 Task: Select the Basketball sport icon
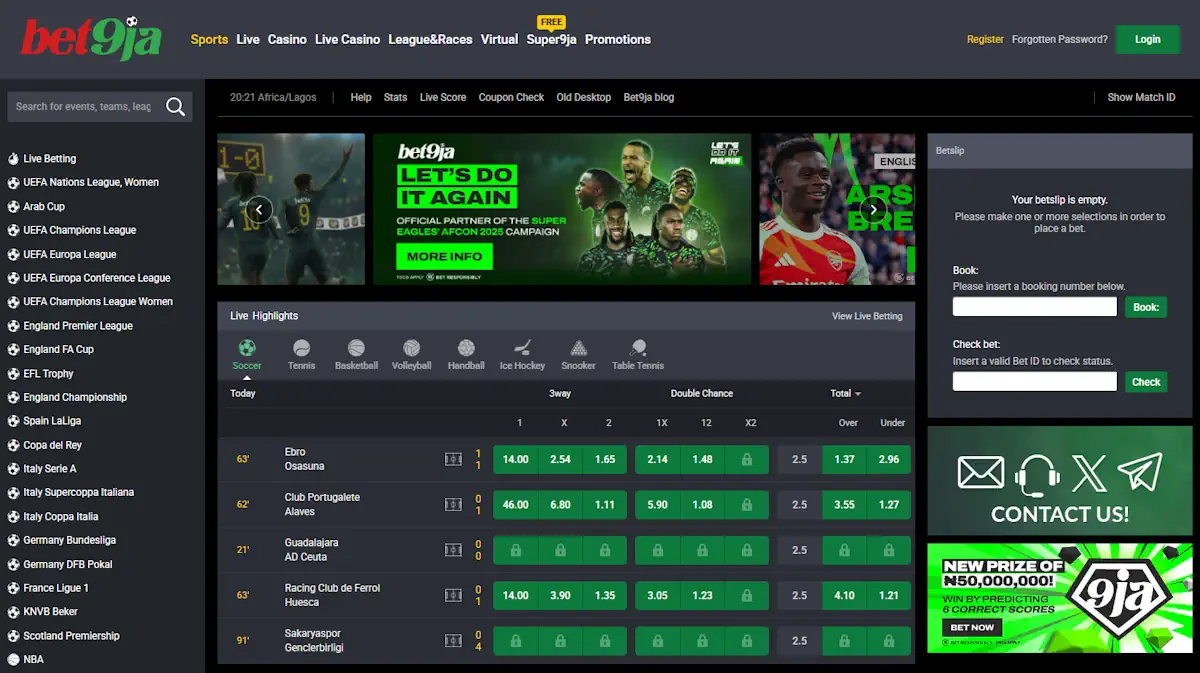pyautogui.click(x=356, y=353)
